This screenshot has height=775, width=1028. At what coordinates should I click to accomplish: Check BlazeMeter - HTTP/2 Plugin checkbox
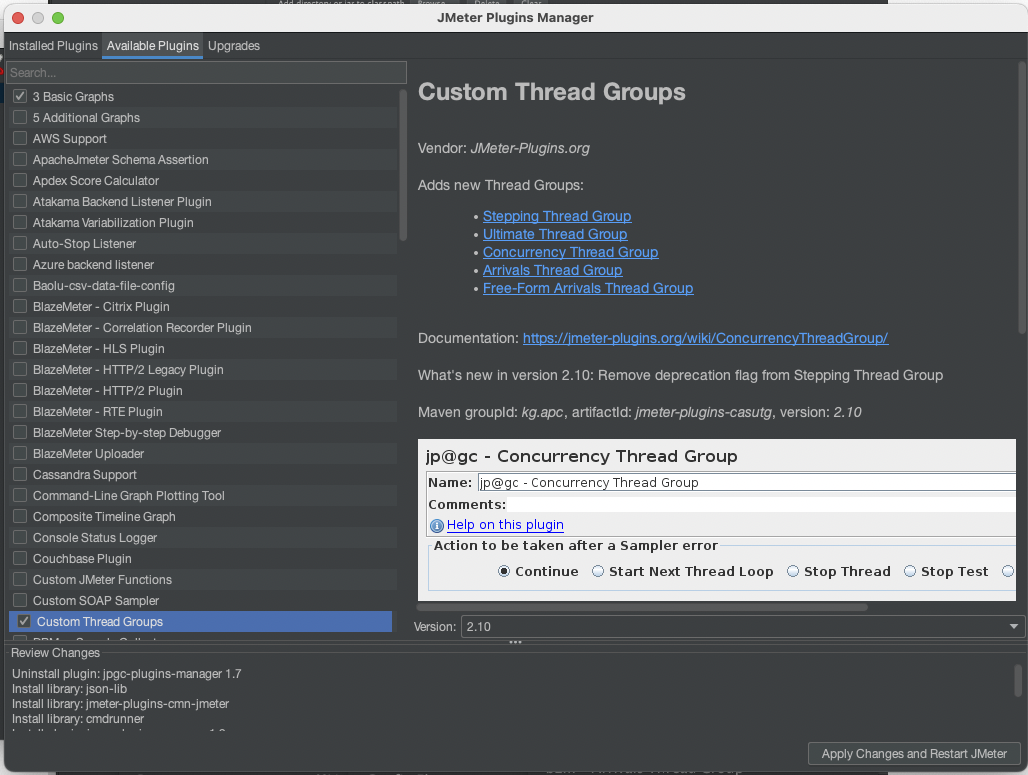point(20,390)
